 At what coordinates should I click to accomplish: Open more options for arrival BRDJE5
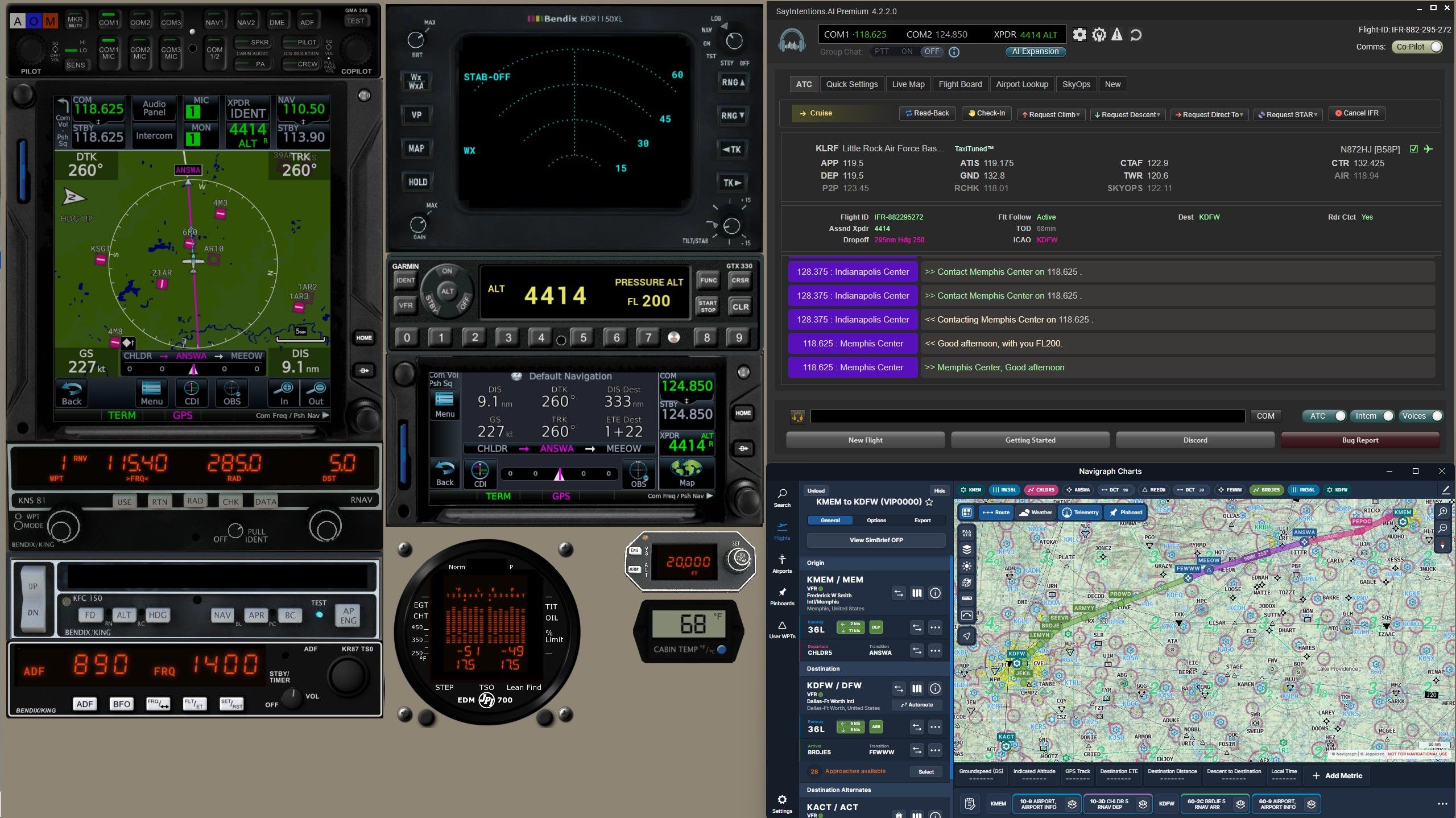point(935,750)
